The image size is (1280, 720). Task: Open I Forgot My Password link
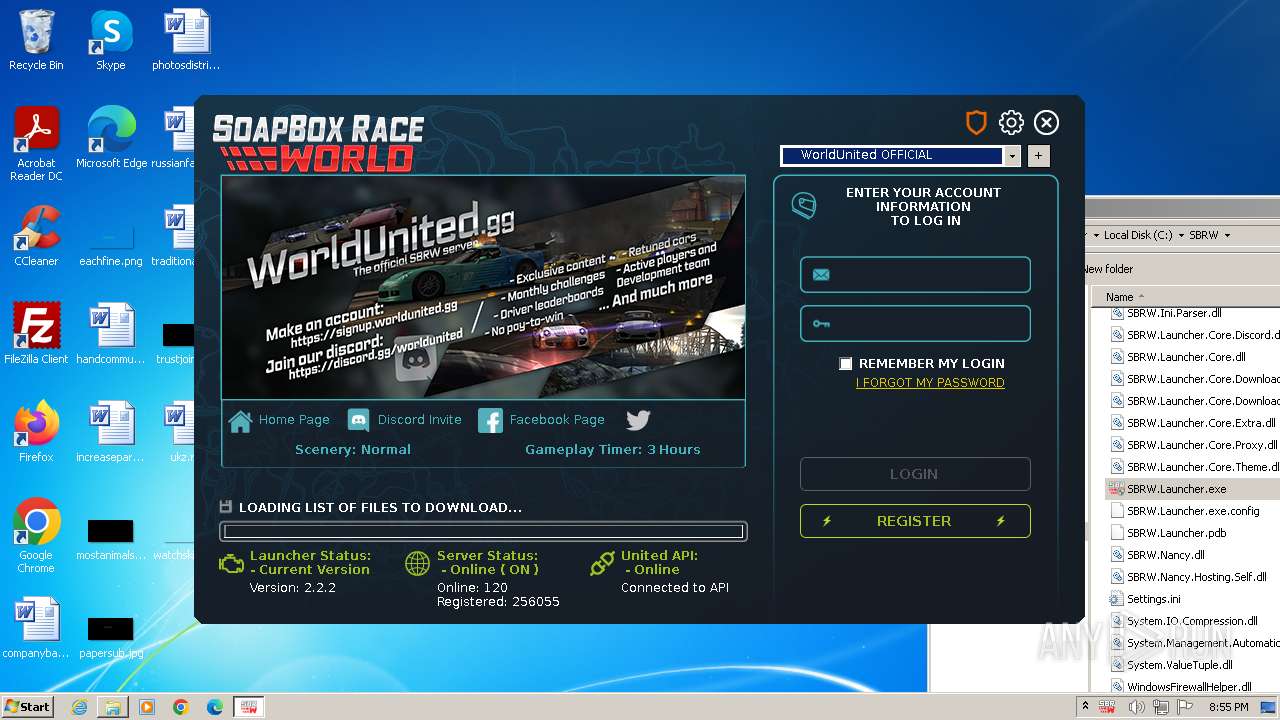(930, 383)
